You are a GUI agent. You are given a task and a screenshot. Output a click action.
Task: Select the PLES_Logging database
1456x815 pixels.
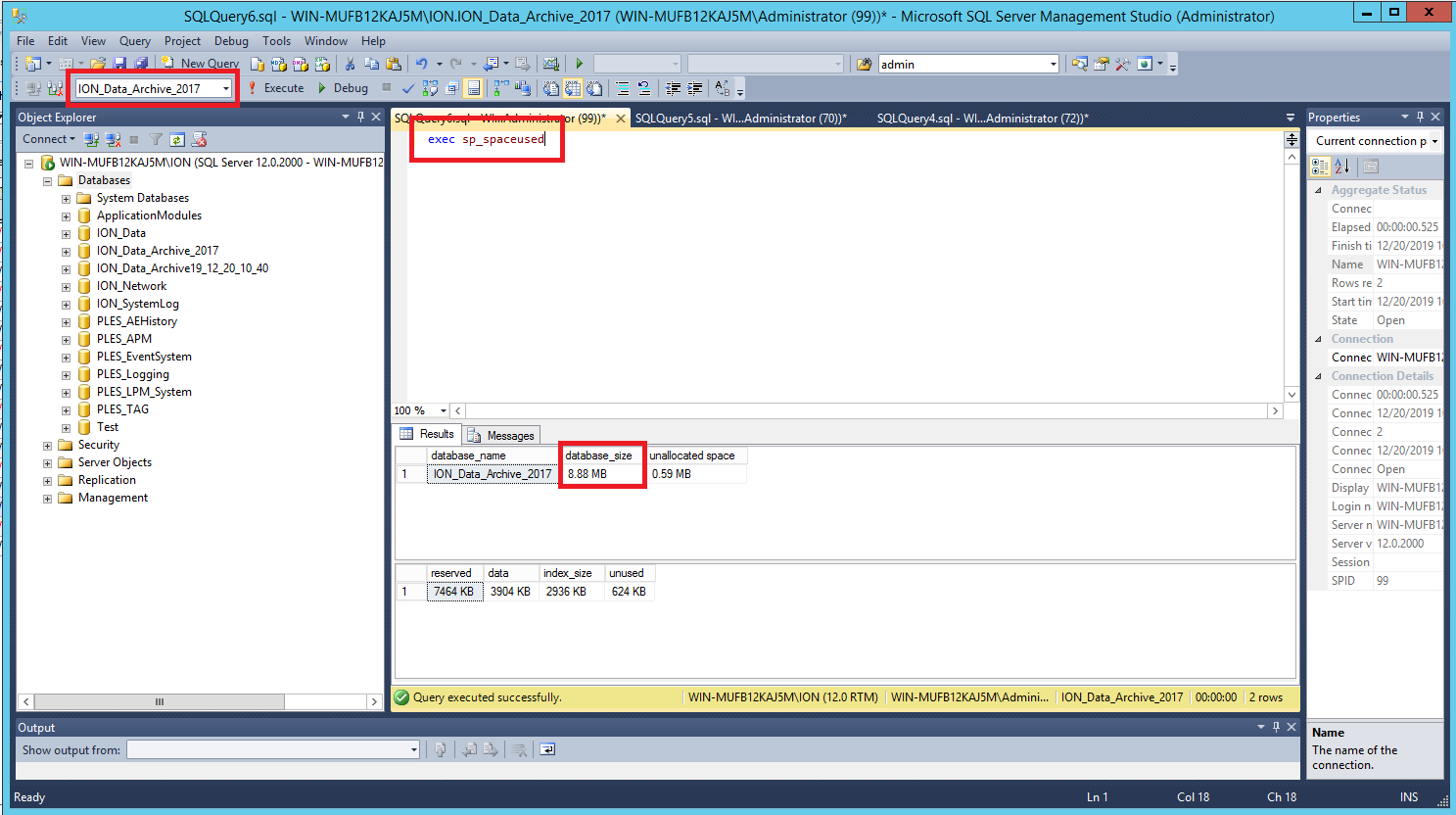click(132, 374)
